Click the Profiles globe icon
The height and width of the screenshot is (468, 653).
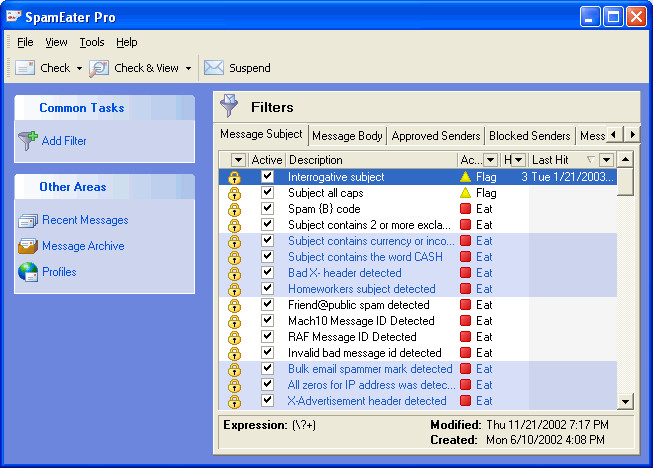tap(28, 272)
